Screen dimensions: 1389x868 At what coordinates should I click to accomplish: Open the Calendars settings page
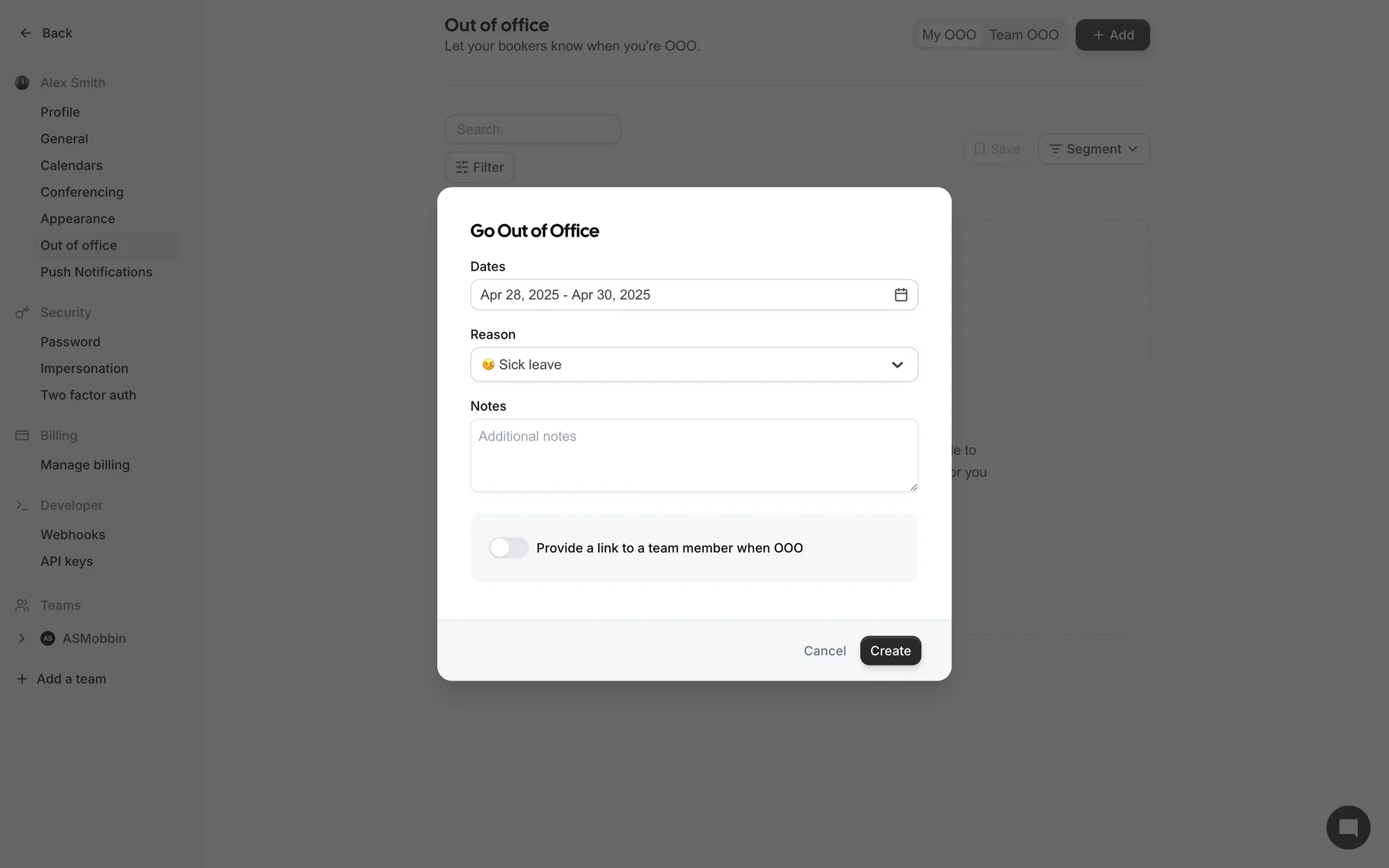72,166
